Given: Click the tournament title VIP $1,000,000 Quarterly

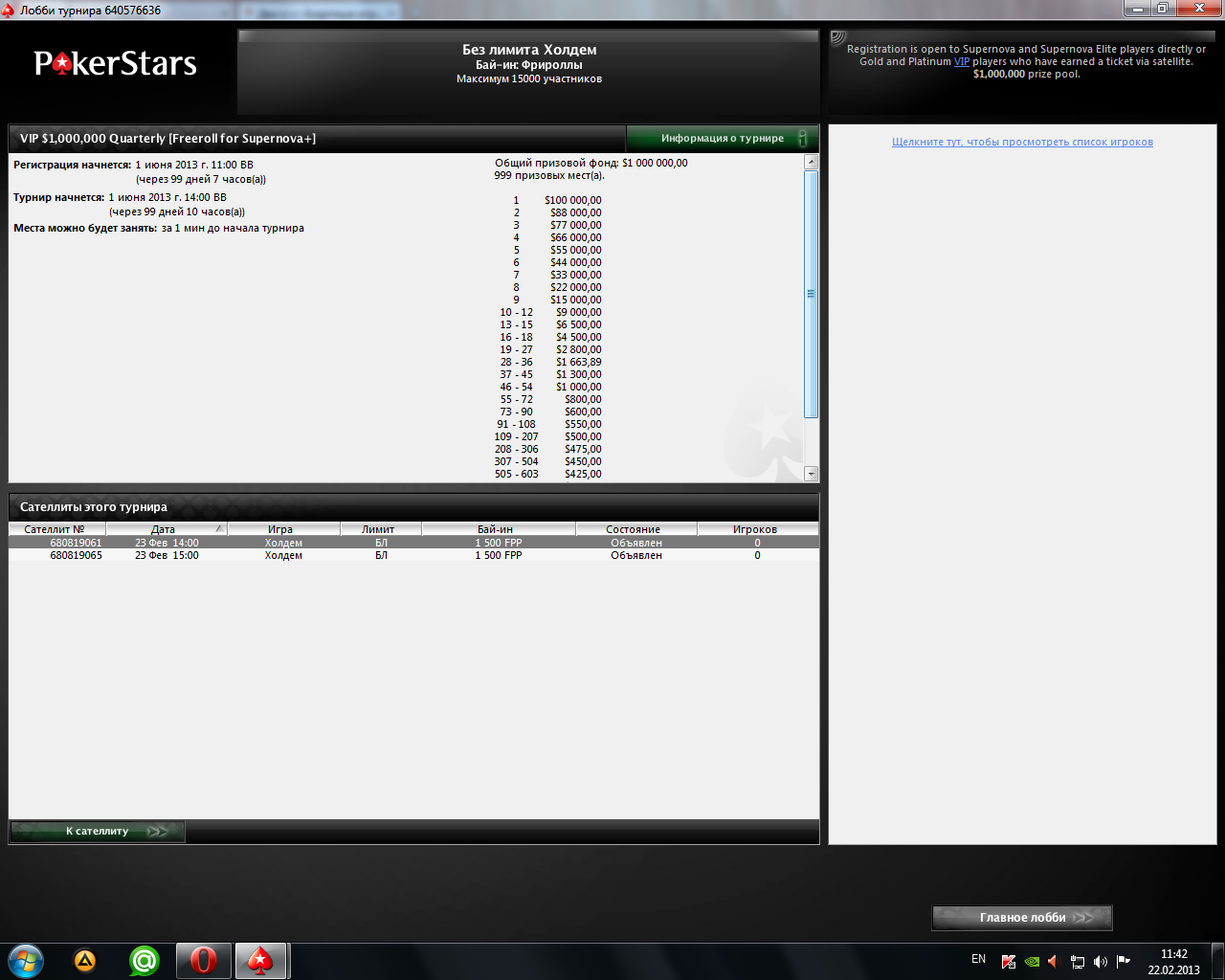Looking at the screenshot, I should (167, 138).
